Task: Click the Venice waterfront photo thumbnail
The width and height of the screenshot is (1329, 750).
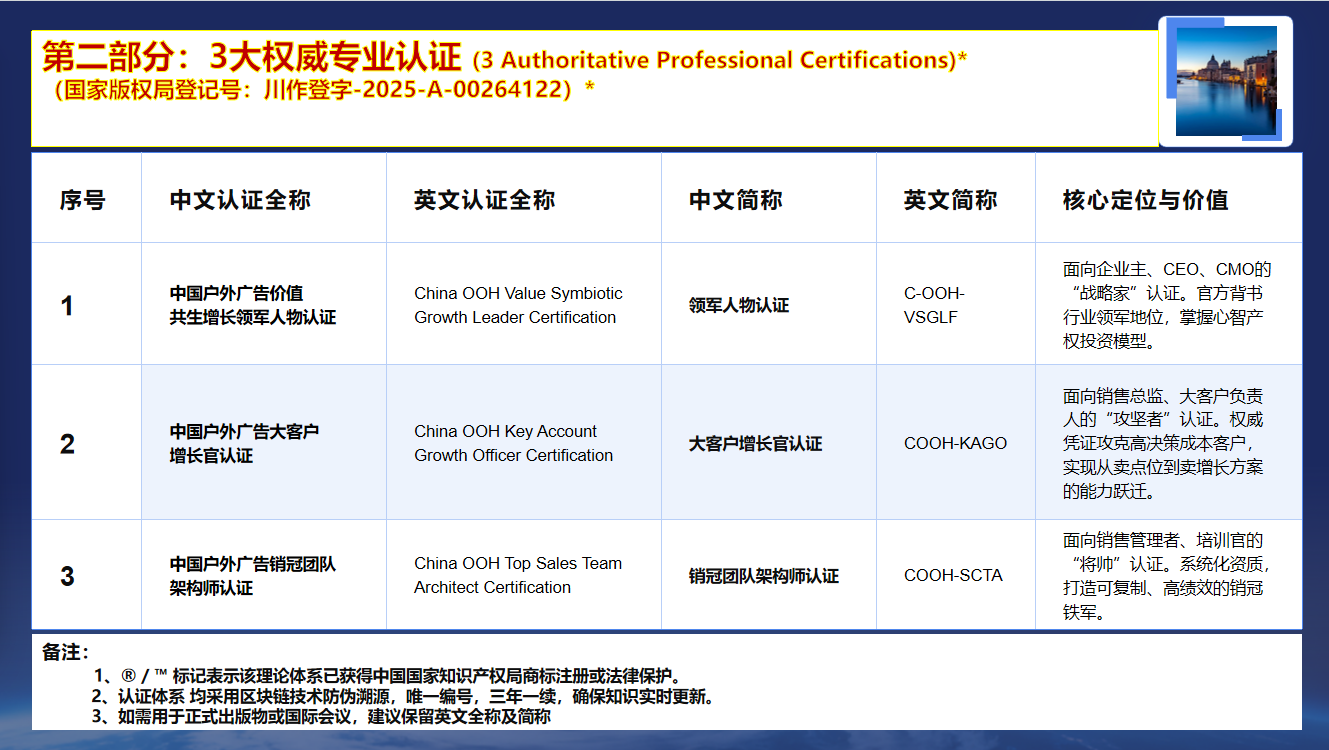Action: click(1226, 81)
